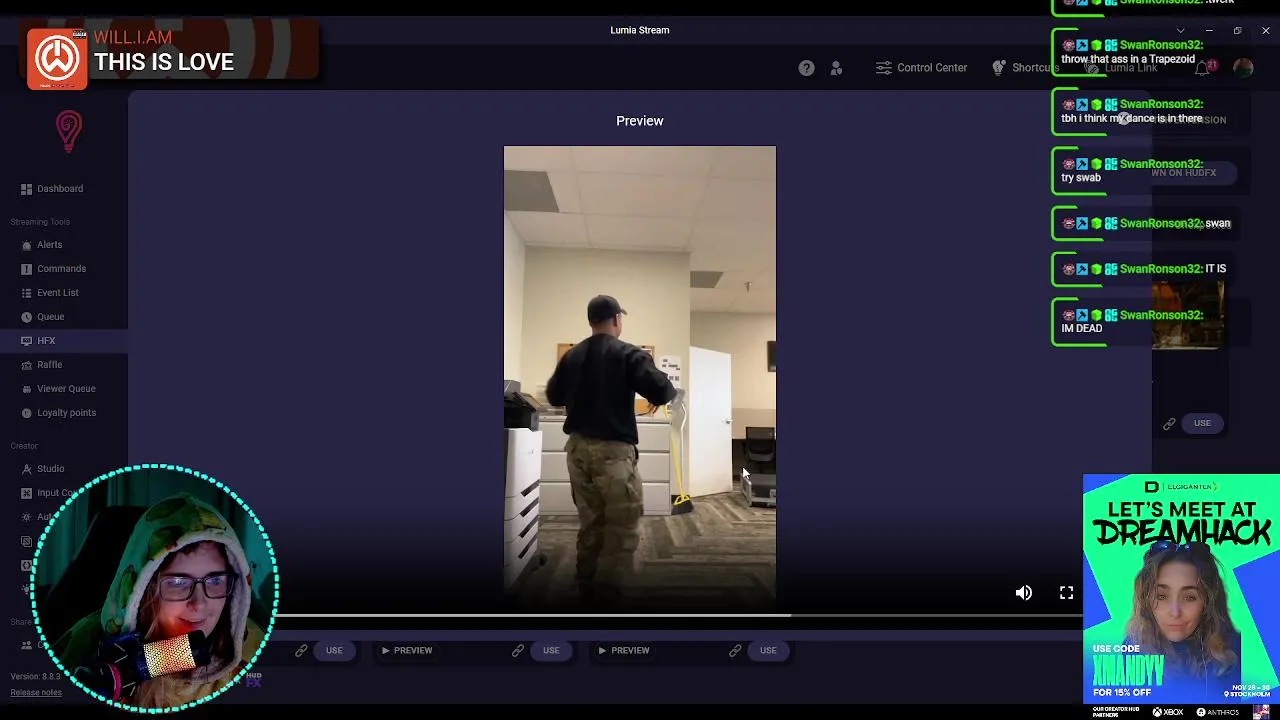Click the USE button in right panel
The image size is (1280, 720).
(x=1202, y=423)
